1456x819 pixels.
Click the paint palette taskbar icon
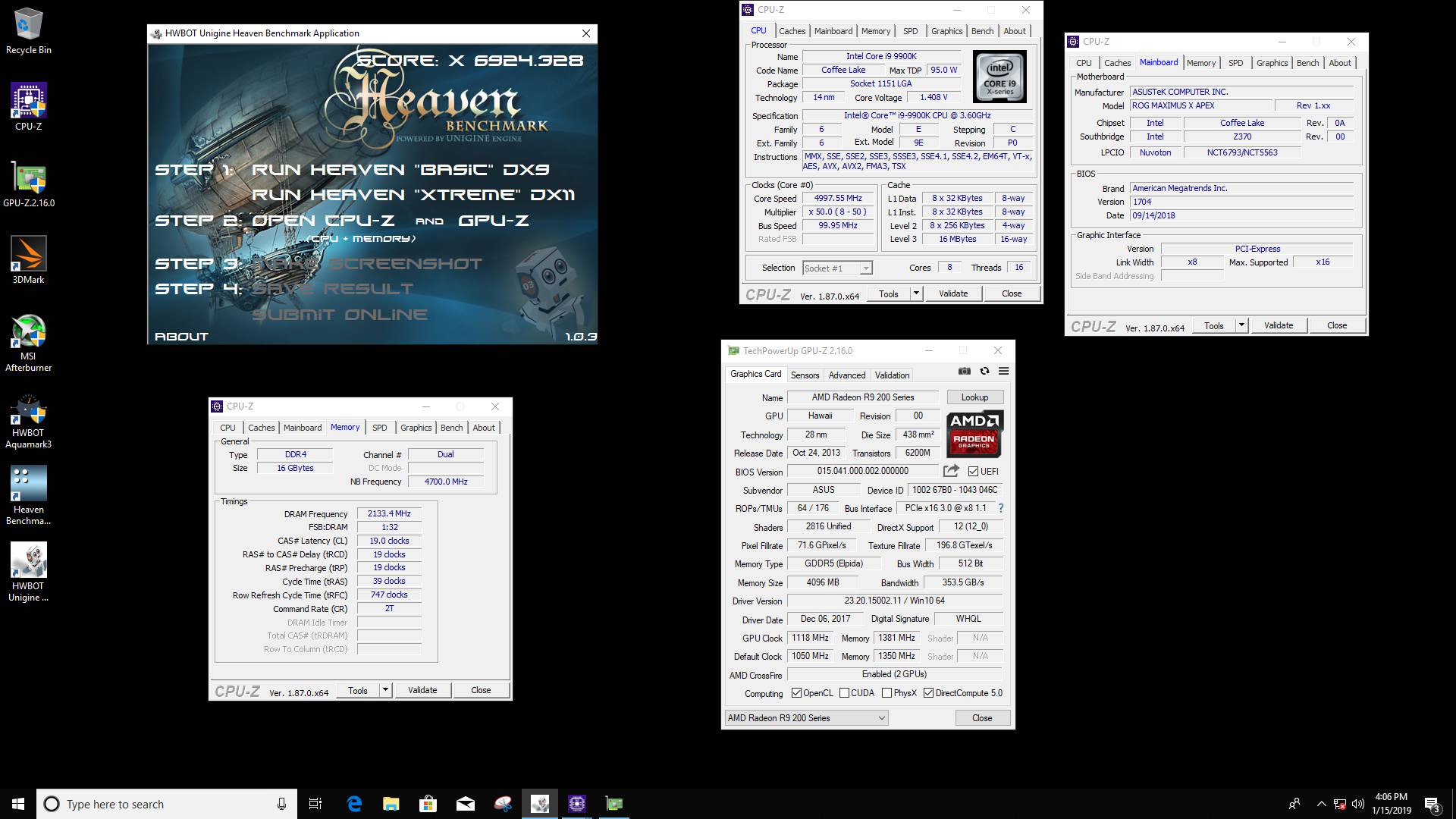click(x=502, y=804)
